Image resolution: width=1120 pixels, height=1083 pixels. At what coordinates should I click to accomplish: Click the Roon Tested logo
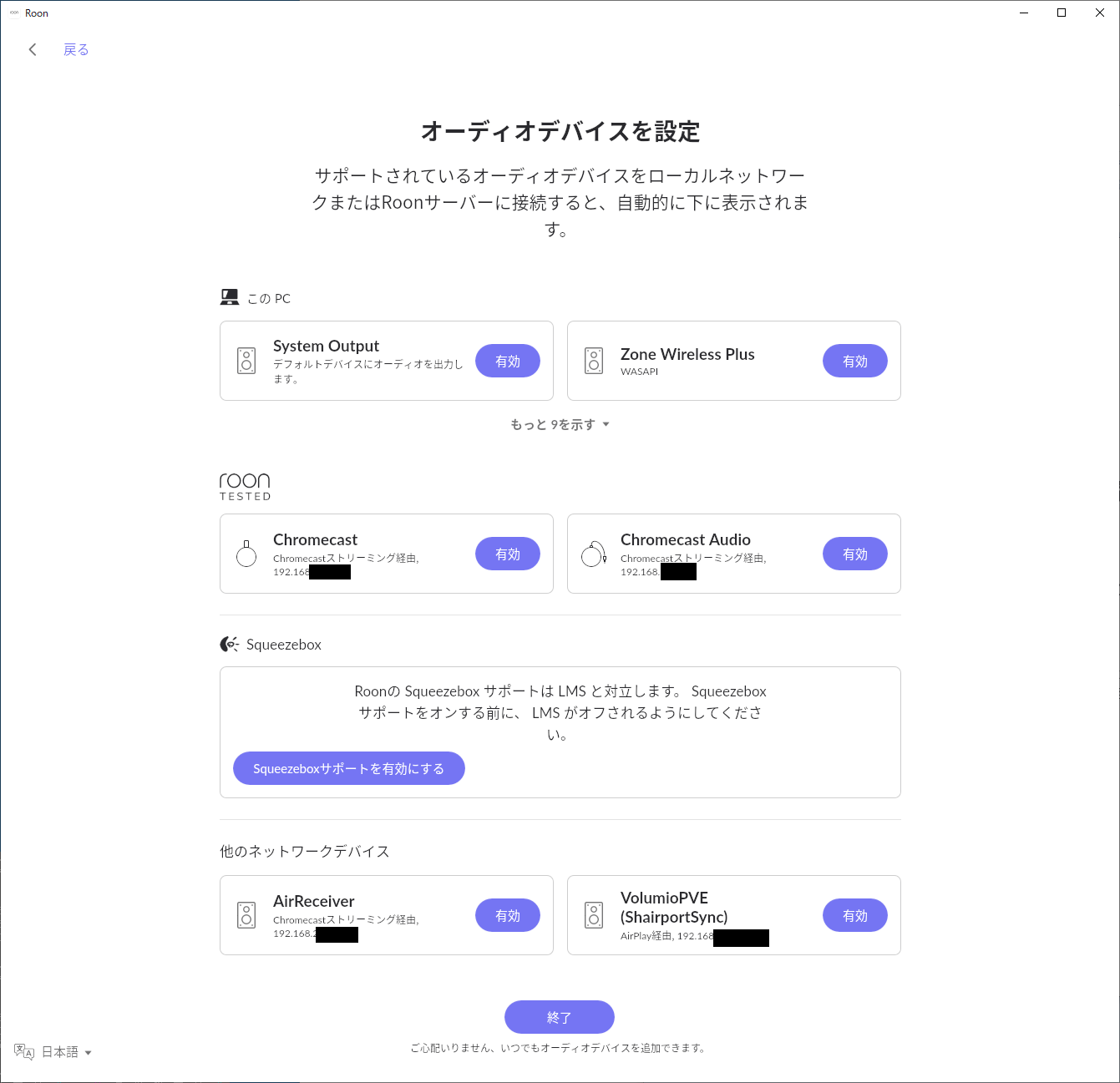[x=245, y=486]
